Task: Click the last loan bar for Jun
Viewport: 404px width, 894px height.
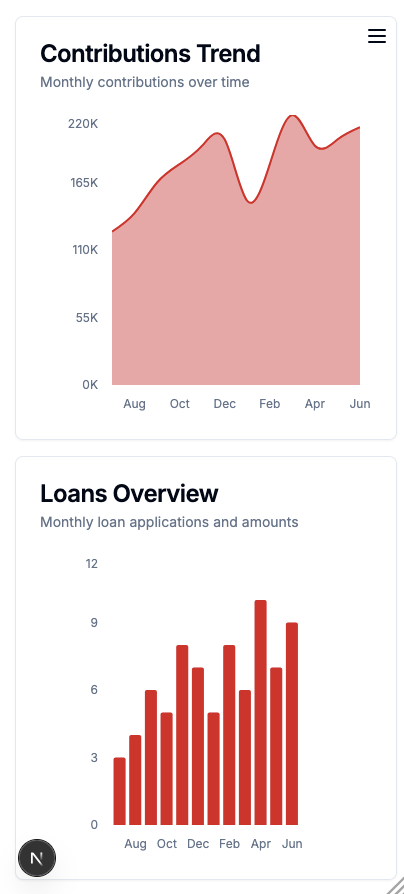Action: (x=292, y=724)
